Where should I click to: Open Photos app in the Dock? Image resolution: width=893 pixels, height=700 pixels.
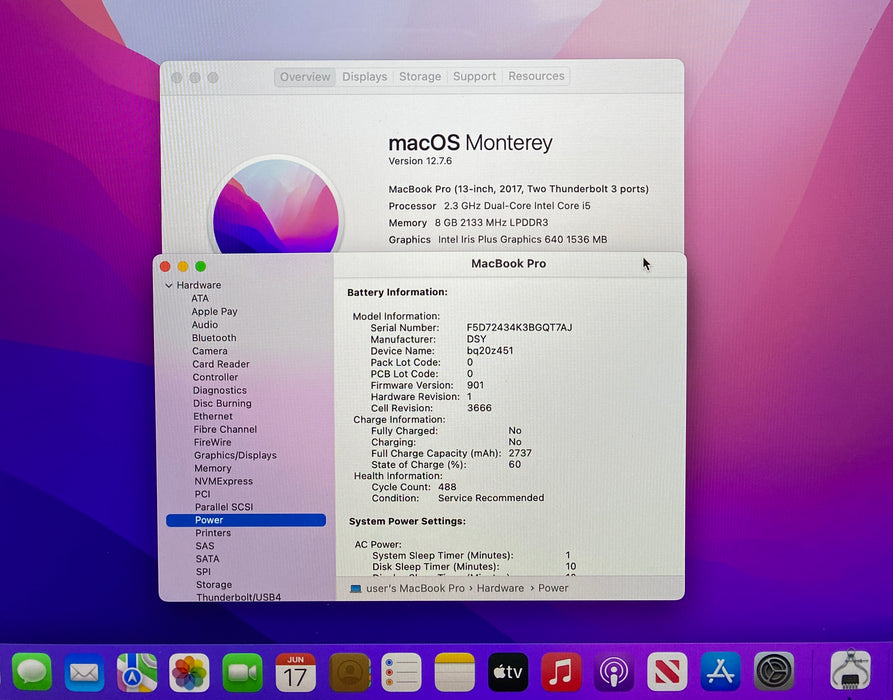pos(189,673)
